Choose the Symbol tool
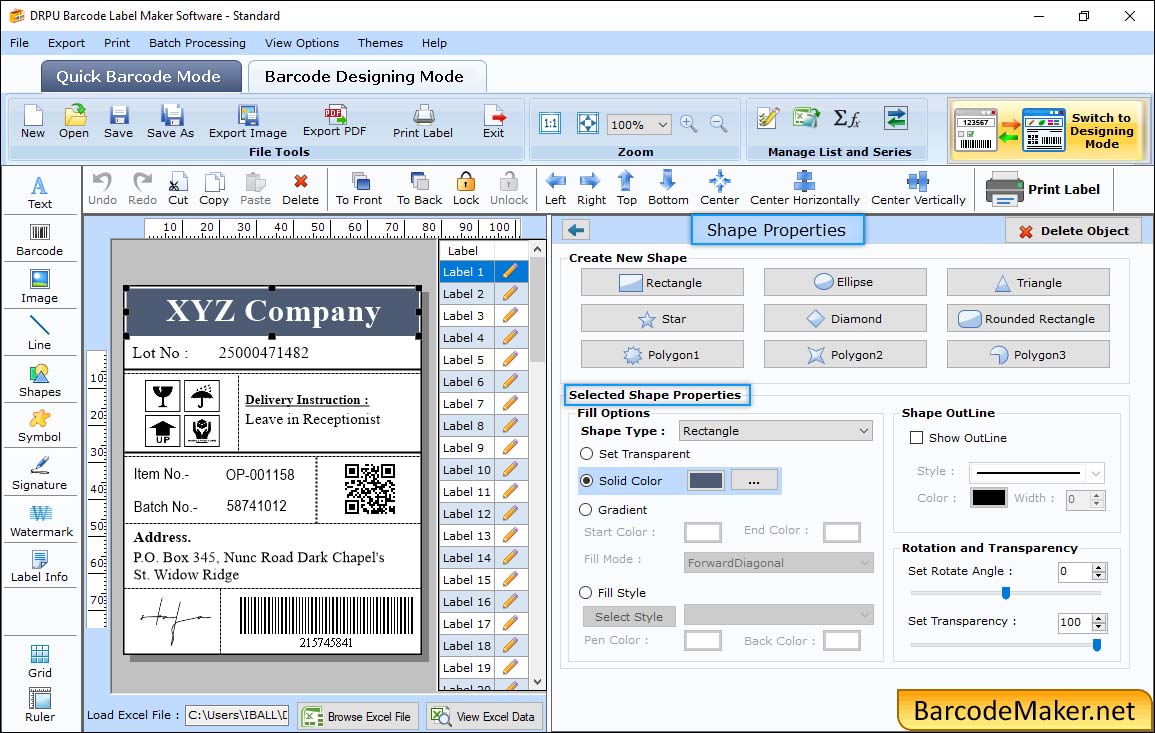 (x=40, y=427)
